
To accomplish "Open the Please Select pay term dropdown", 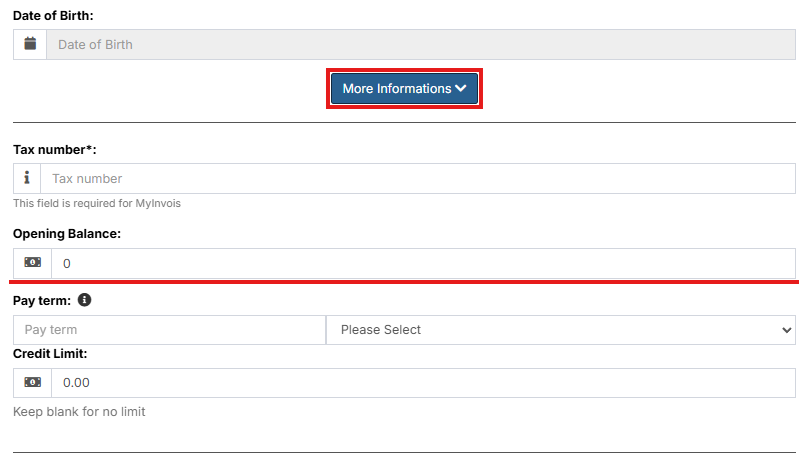I will click(x=560, y=330).
